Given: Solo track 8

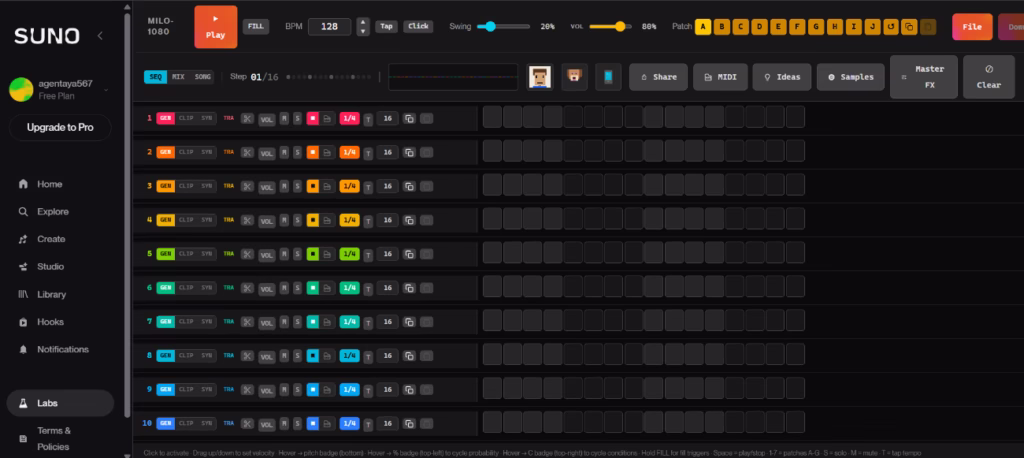Looking at the screenshot, I should 297,355.
